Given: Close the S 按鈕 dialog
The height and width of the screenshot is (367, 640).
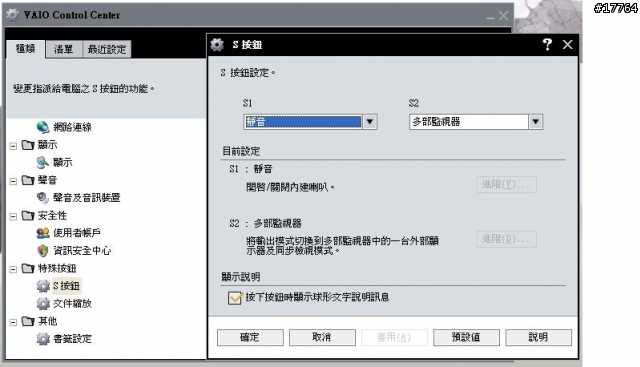Looking at the screenshot, I should pyautogui.click(x=567, y=44).
